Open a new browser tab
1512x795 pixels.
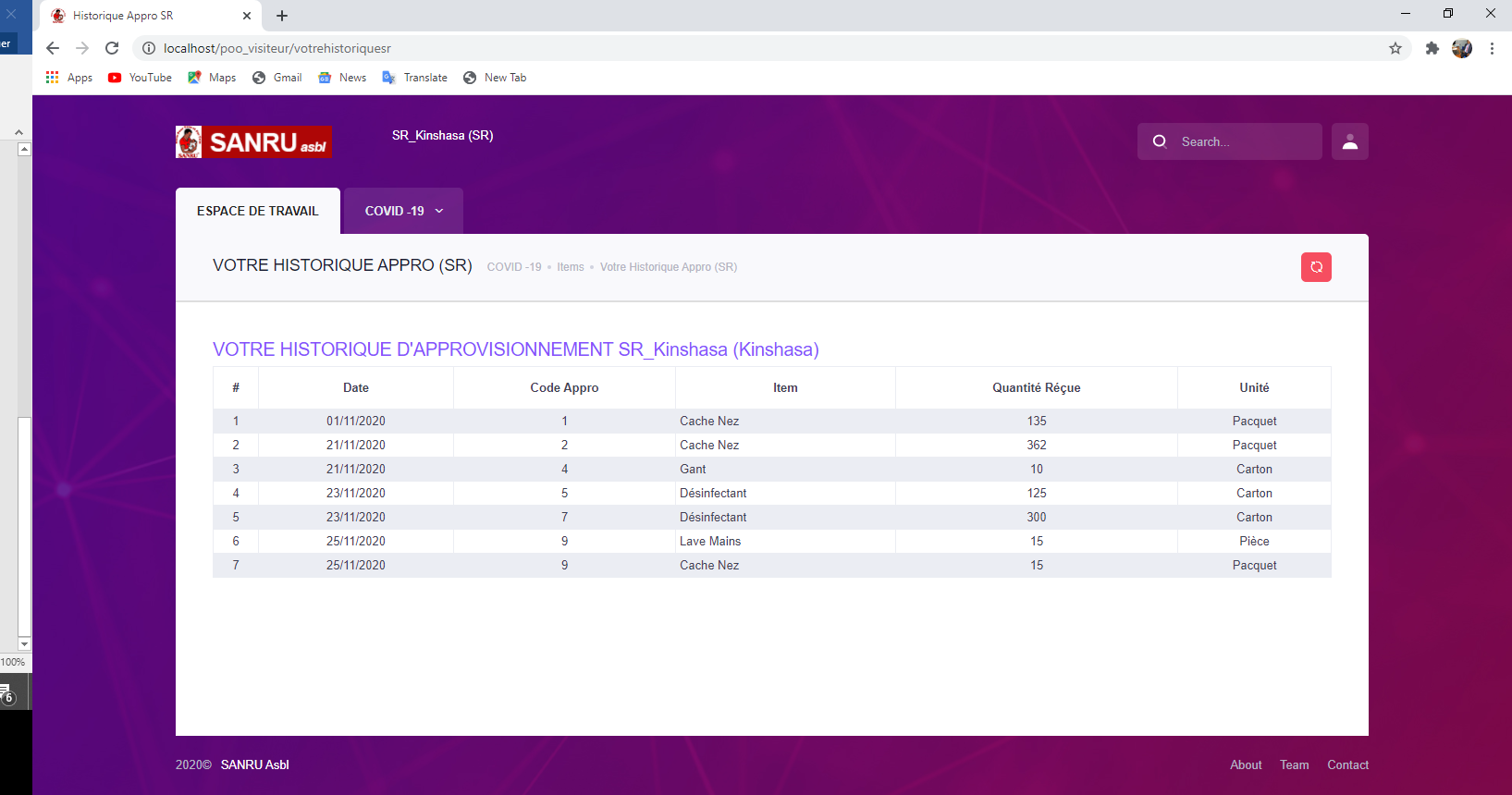[282, 16]
